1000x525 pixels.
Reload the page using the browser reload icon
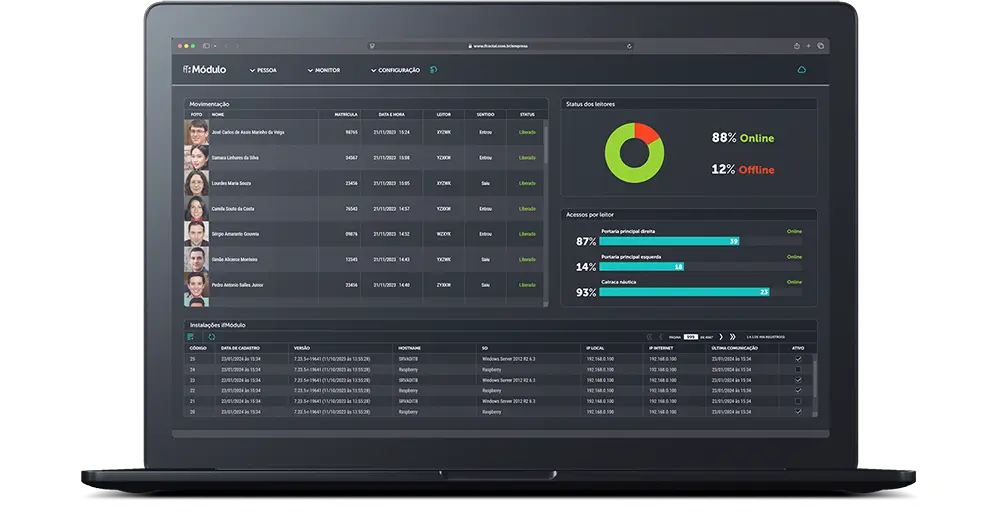click(x=629, y=46)
